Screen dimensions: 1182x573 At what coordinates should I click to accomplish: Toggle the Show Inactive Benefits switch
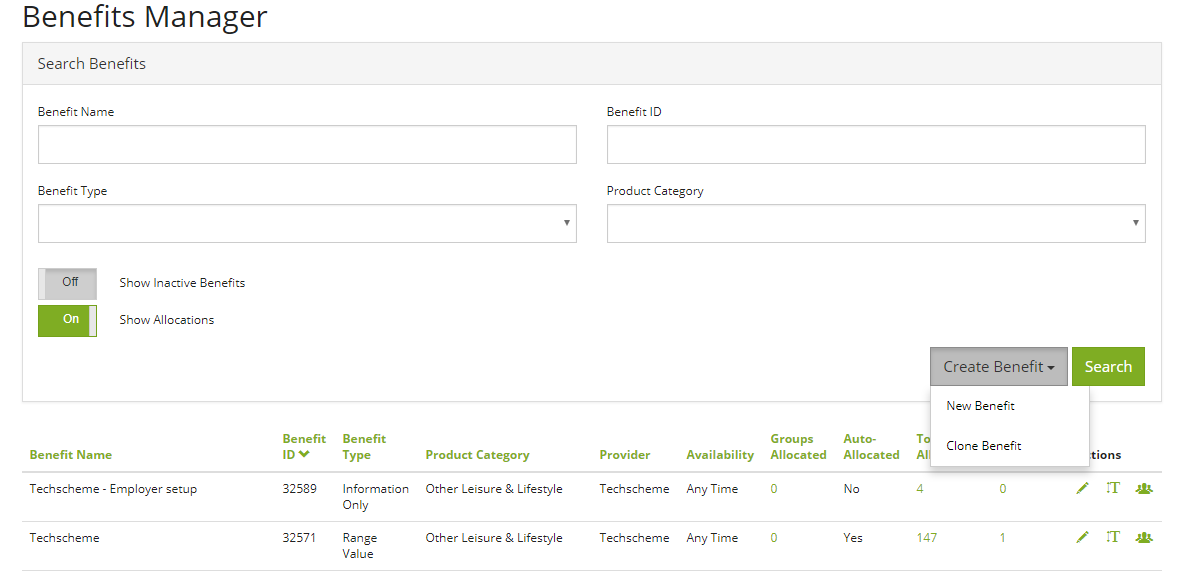(67, 283)
